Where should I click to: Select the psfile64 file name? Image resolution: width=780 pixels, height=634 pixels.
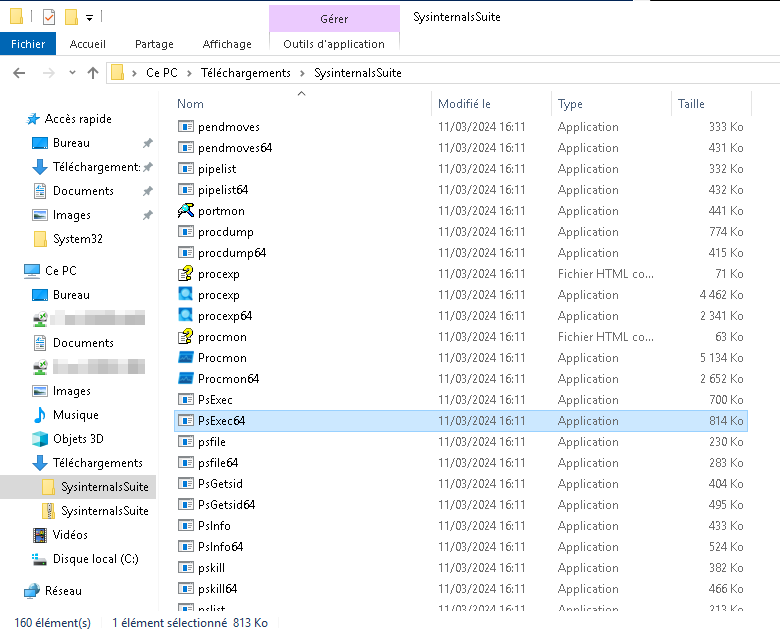pyautogui.click(x=218, y=463)
